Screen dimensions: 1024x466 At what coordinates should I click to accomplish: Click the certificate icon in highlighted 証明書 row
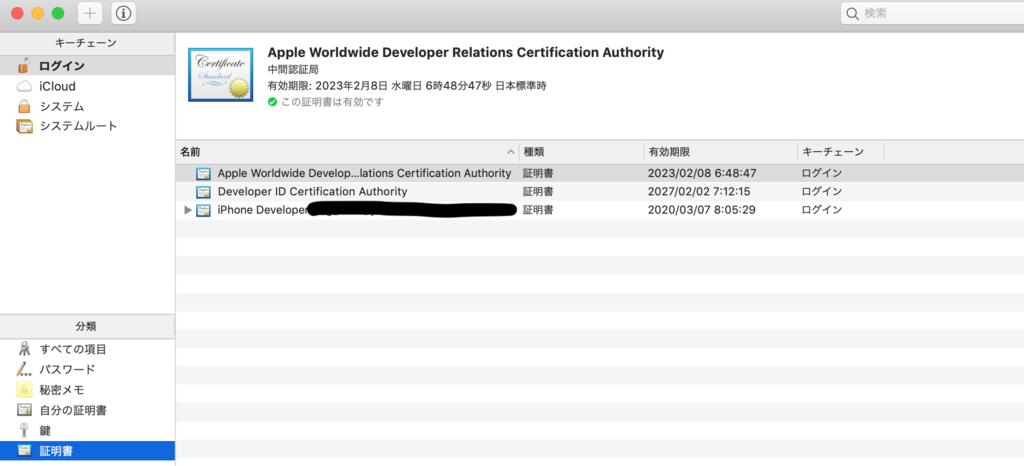pyautogui.click(x=24, y=450)
